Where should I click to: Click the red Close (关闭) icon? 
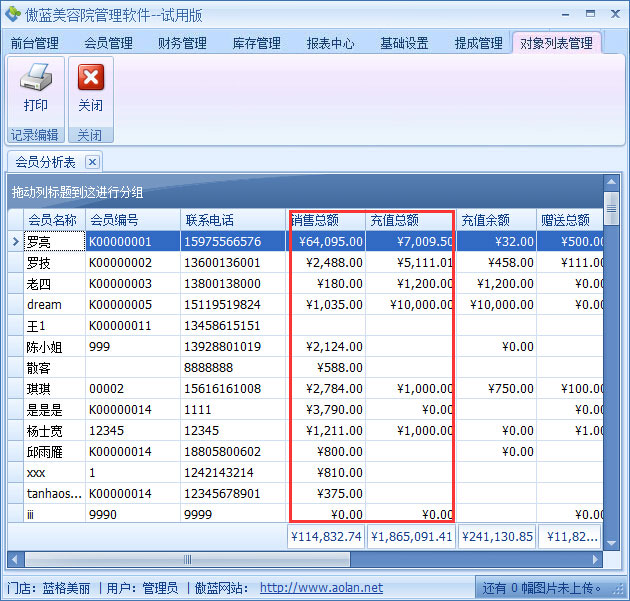point(90,80)
